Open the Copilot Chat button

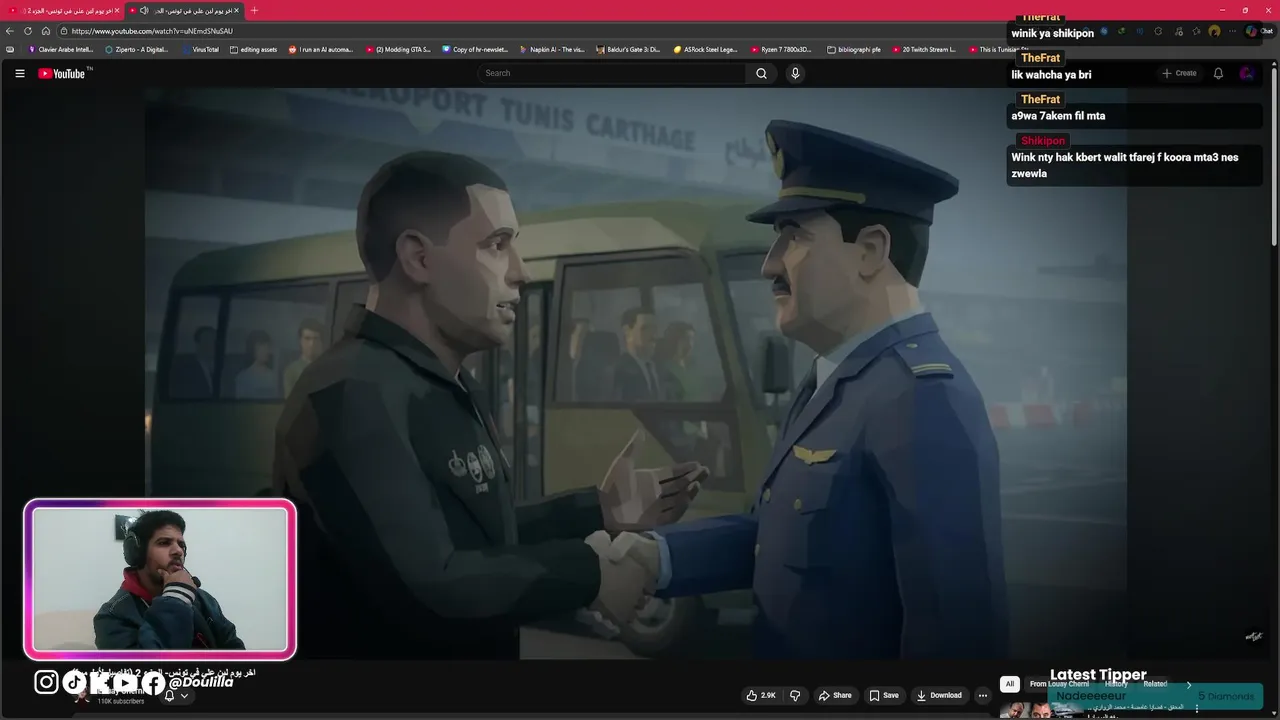point(1258,31)
